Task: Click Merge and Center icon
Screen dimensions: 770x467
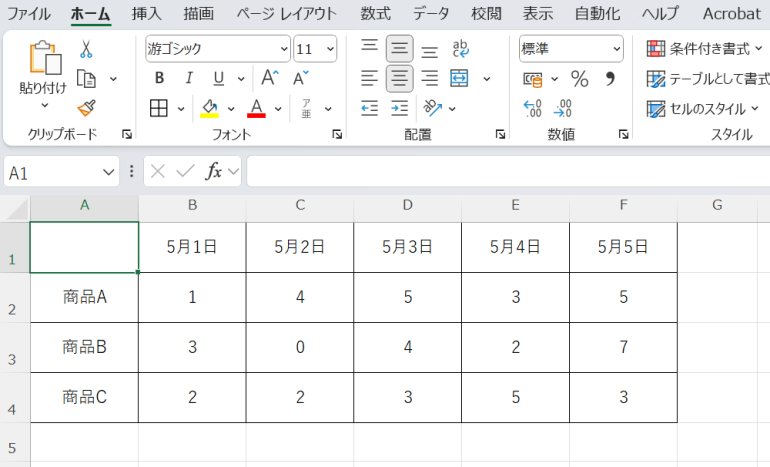Action: [x=459, y=79]
